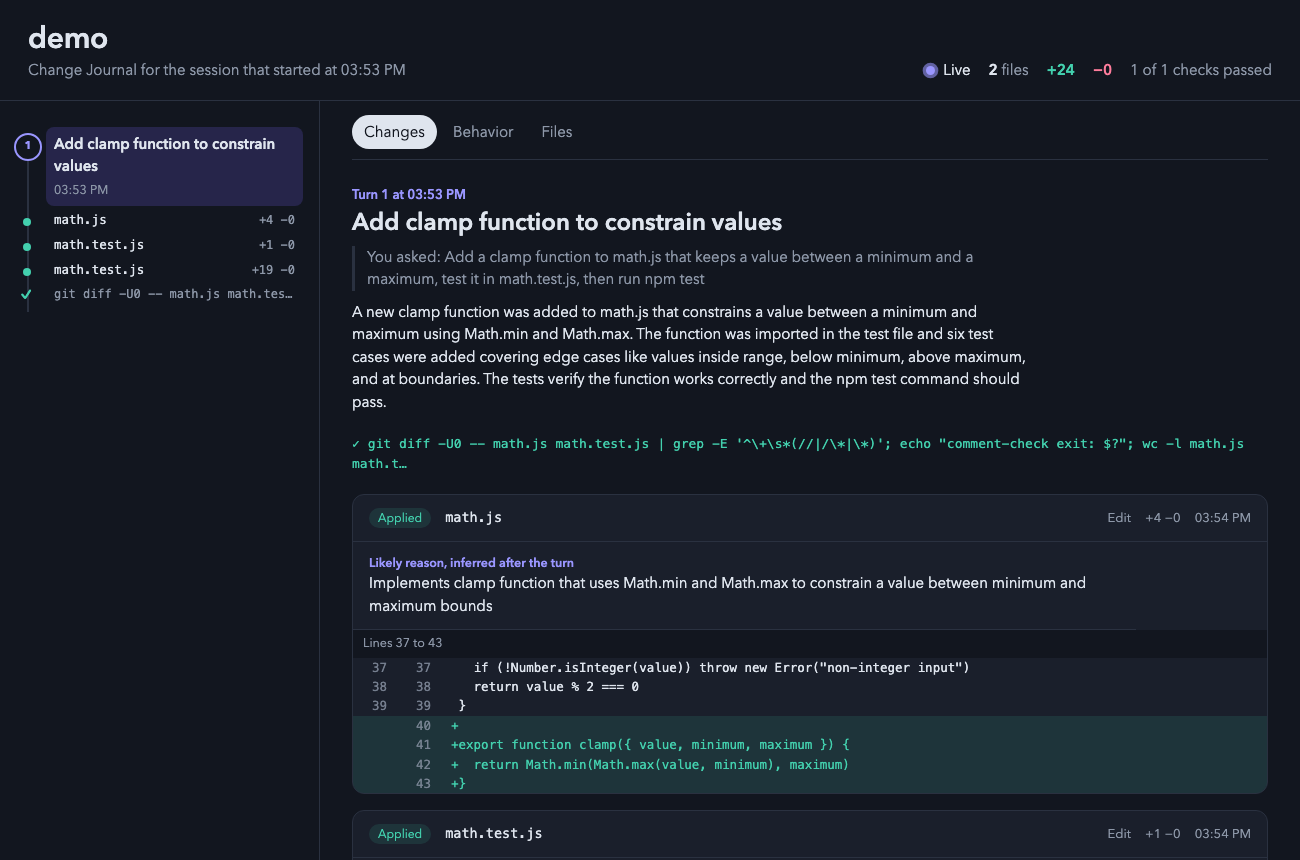Switch to the Files tab
1300x860 pixels.
coord(557,132)
